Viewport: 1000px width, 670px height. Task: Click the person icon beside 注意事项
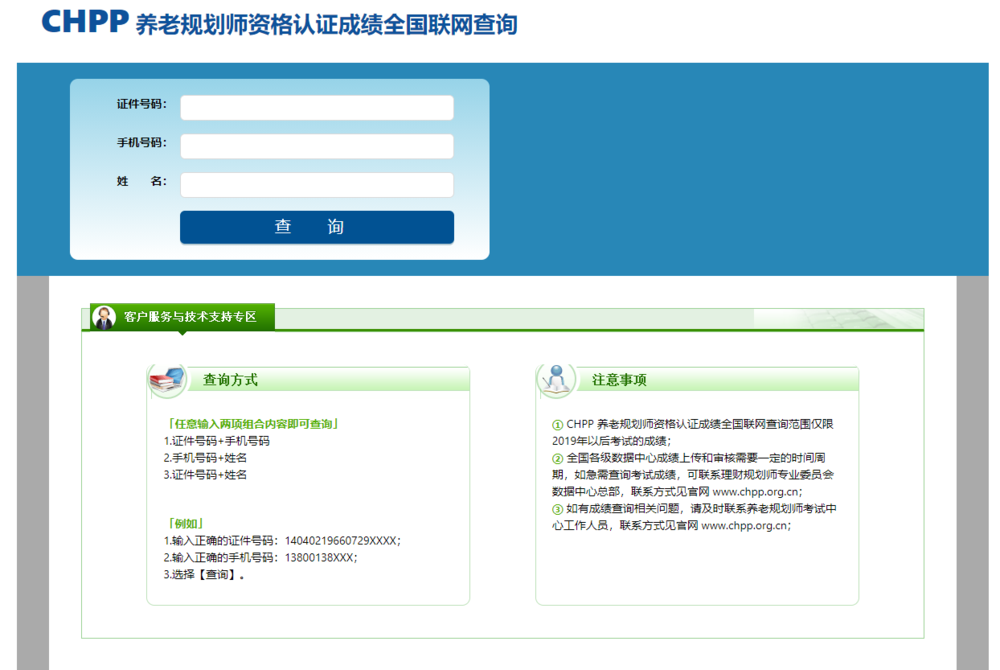coord(557,379)
